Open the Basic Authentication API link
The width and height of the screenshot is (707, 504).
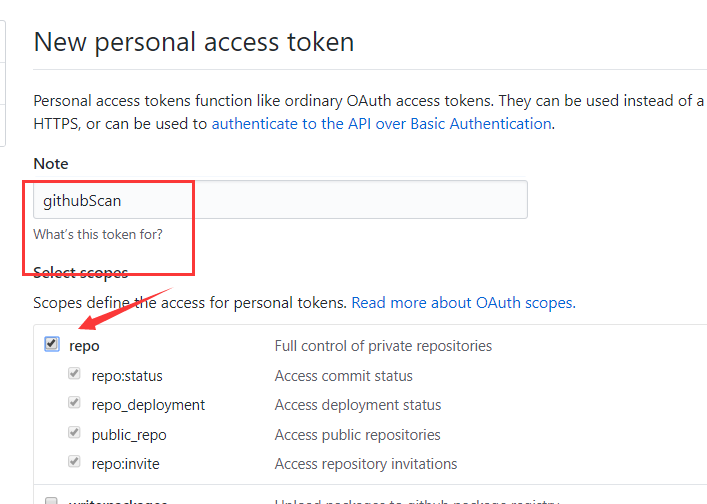[x=381, y=124]
